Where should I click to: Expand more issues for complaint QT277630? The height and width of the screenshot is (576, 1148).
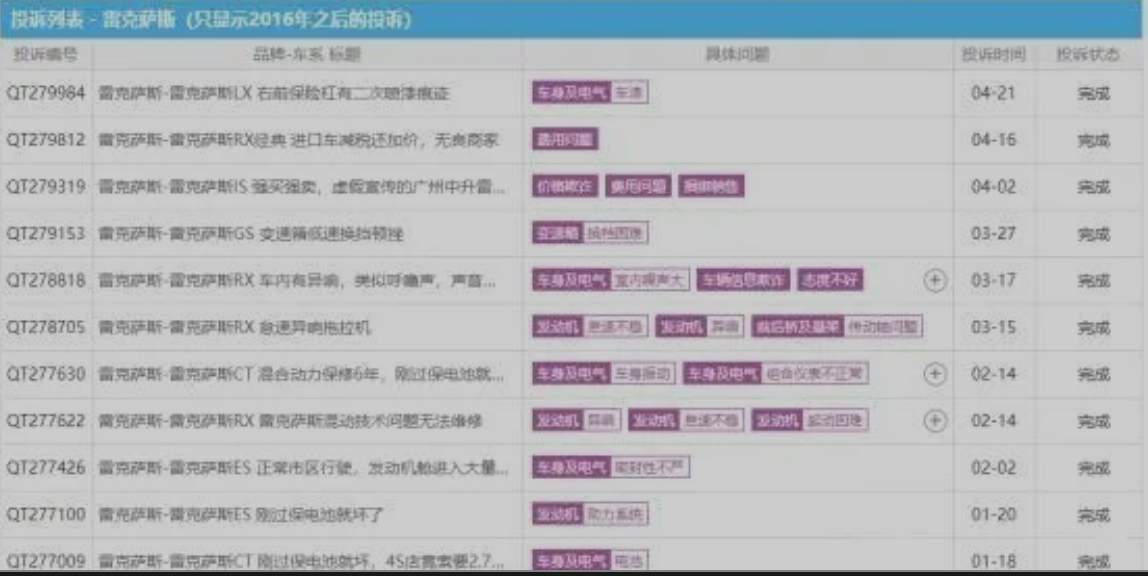tap(934, 374)
